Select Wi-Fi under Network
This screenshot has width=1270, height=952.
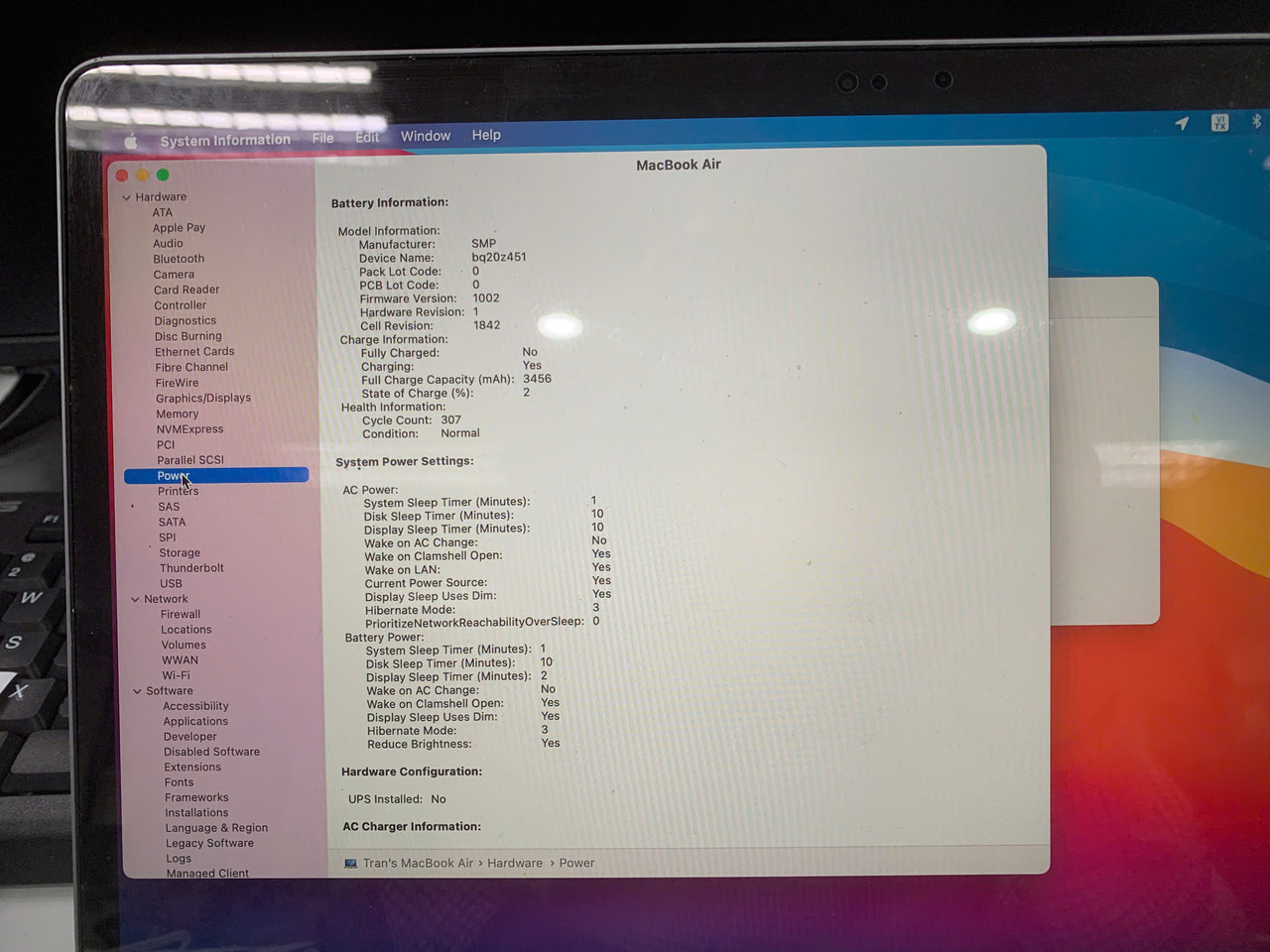click(177, 675)
